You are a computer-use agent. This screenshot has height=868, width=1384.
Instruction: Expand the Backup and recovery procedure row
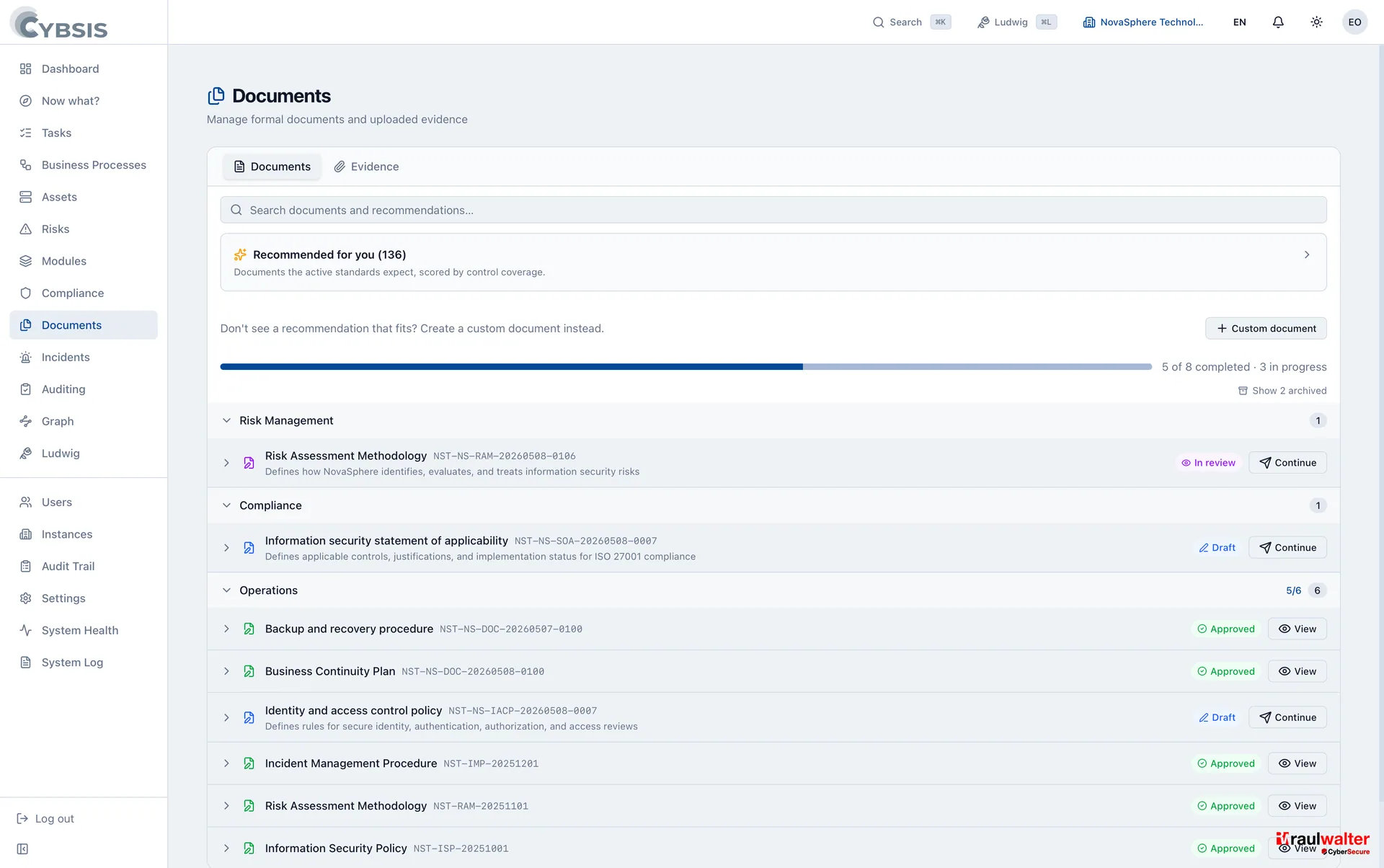pos(226,629)
